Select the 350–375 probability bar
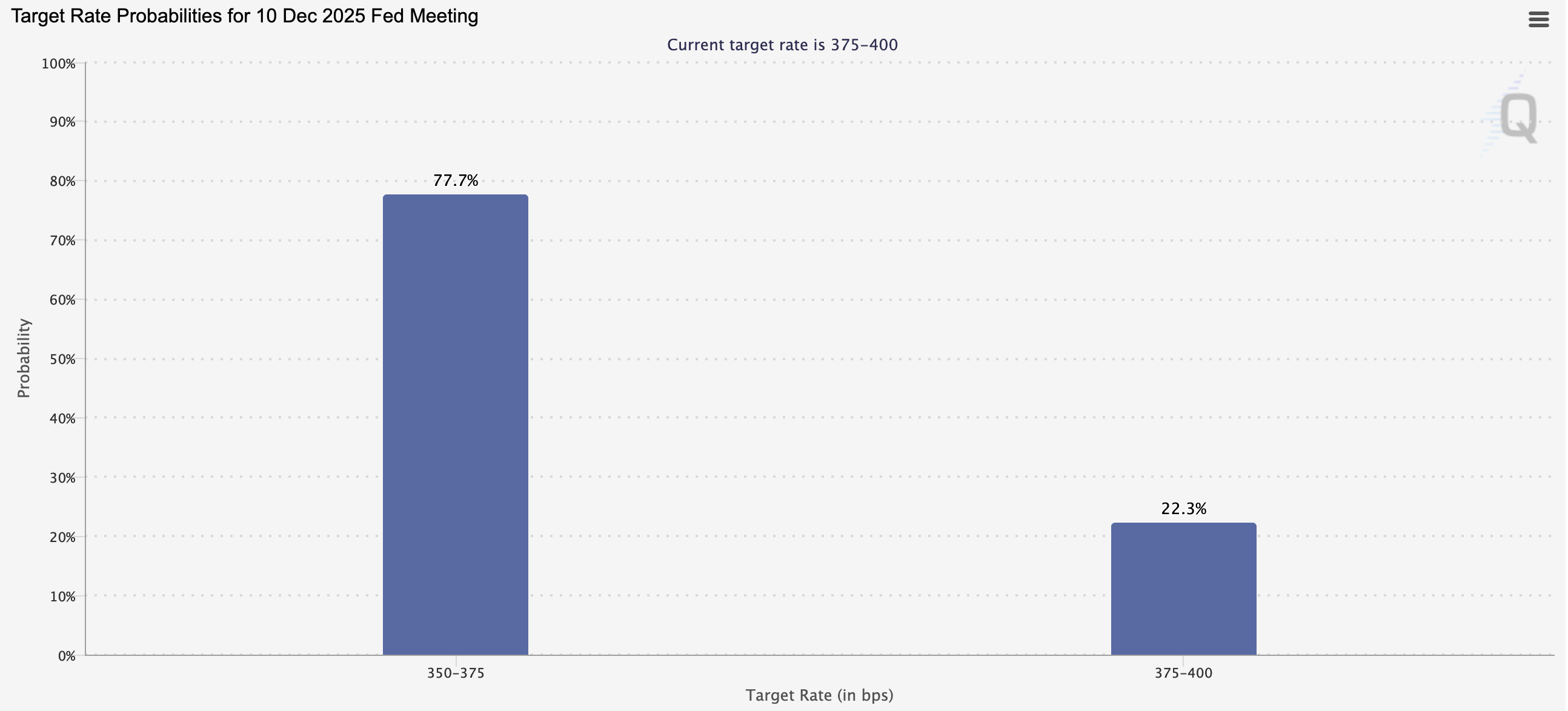 (455, 425)
